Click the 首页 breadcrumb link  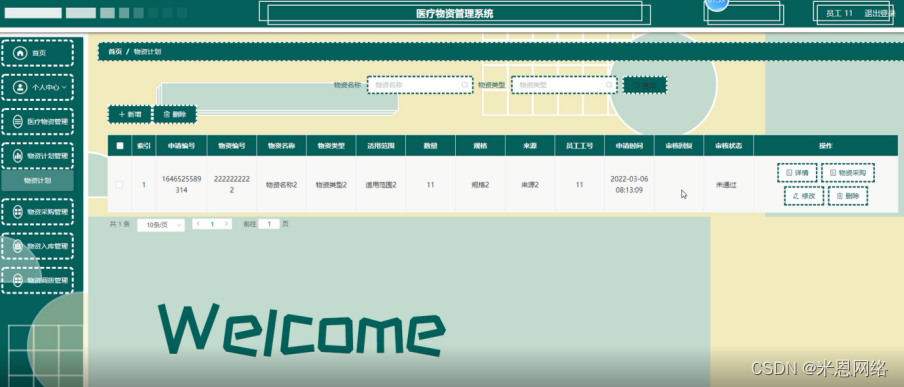115,51
